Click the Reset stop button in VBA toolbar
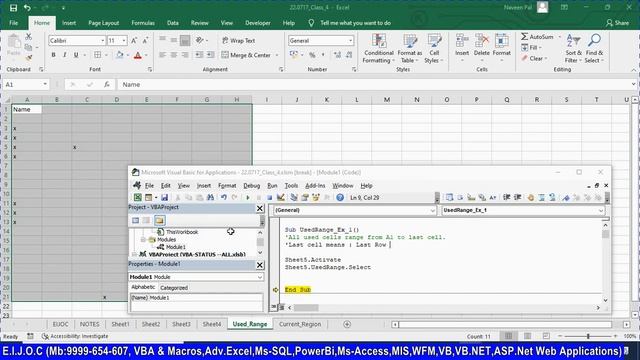This screenshot has height=360, width=640. (269, 198)
